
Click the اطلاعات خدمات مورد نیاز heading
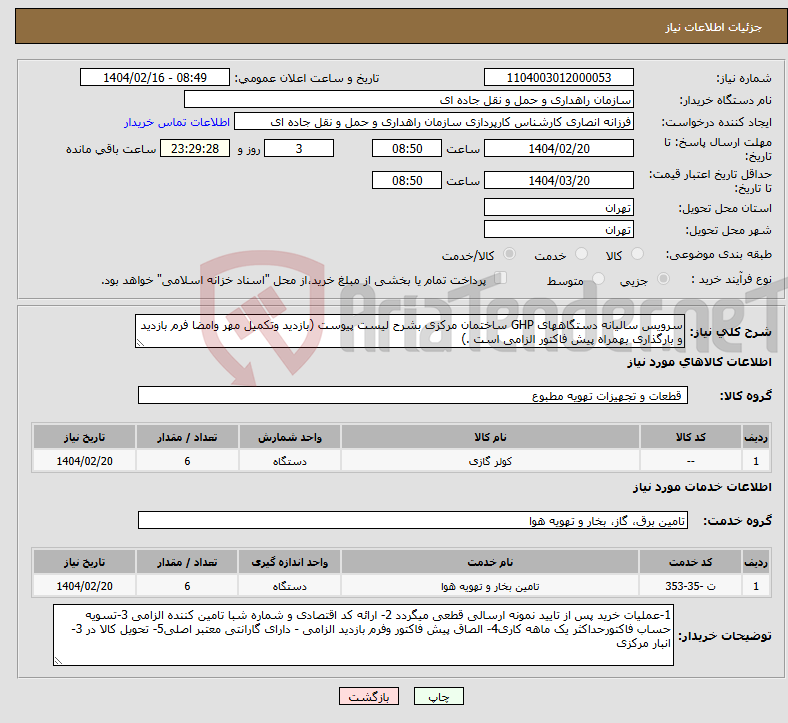point(702,487)
